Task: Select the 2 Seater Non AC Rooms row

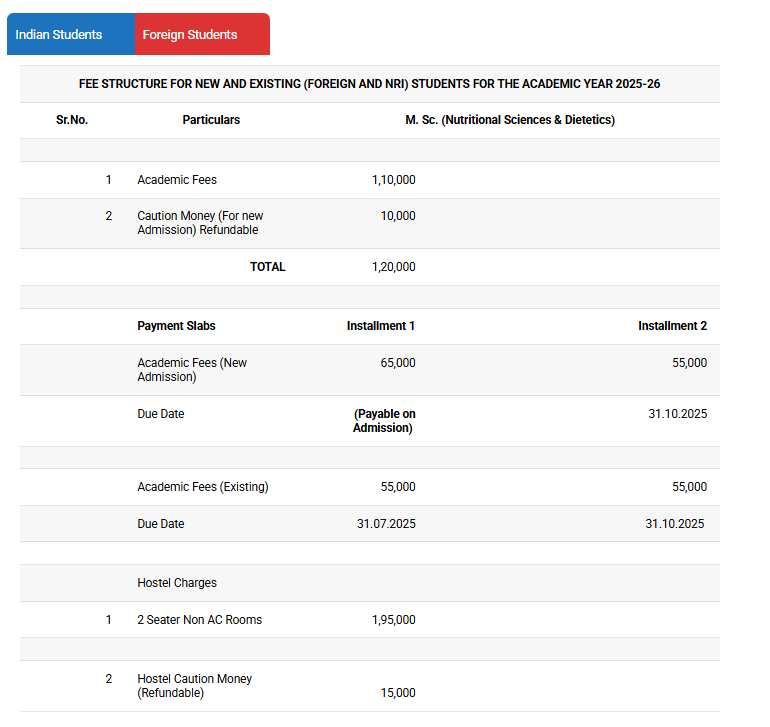Action: (x=199, y=620)
